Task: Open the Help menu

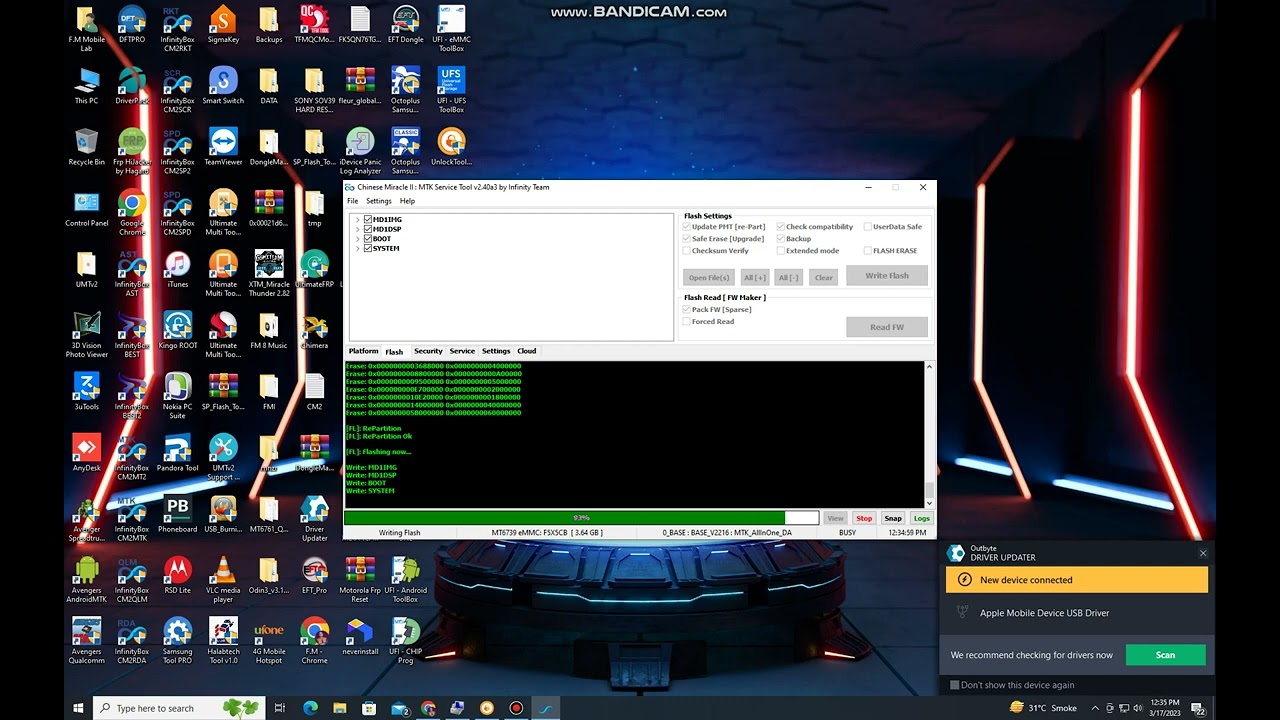Action: click(x=407, y=201)
